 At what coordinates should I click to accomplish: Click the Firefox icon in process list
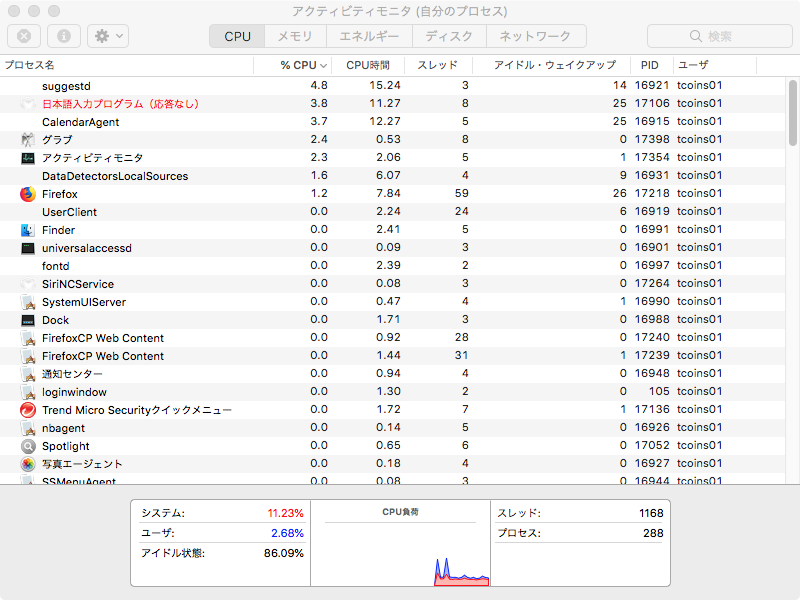[x=28, y=194]
